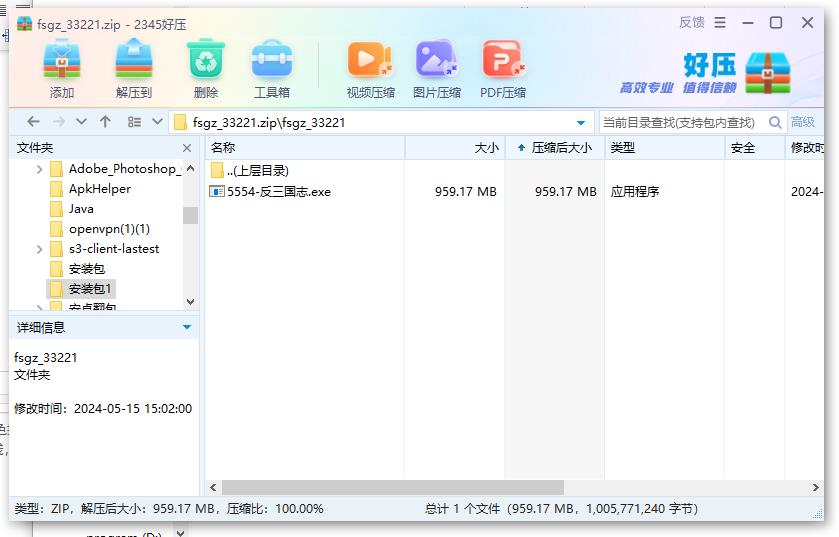
Task: Go back with the left arrow
Action: click(x=33, y=122)
